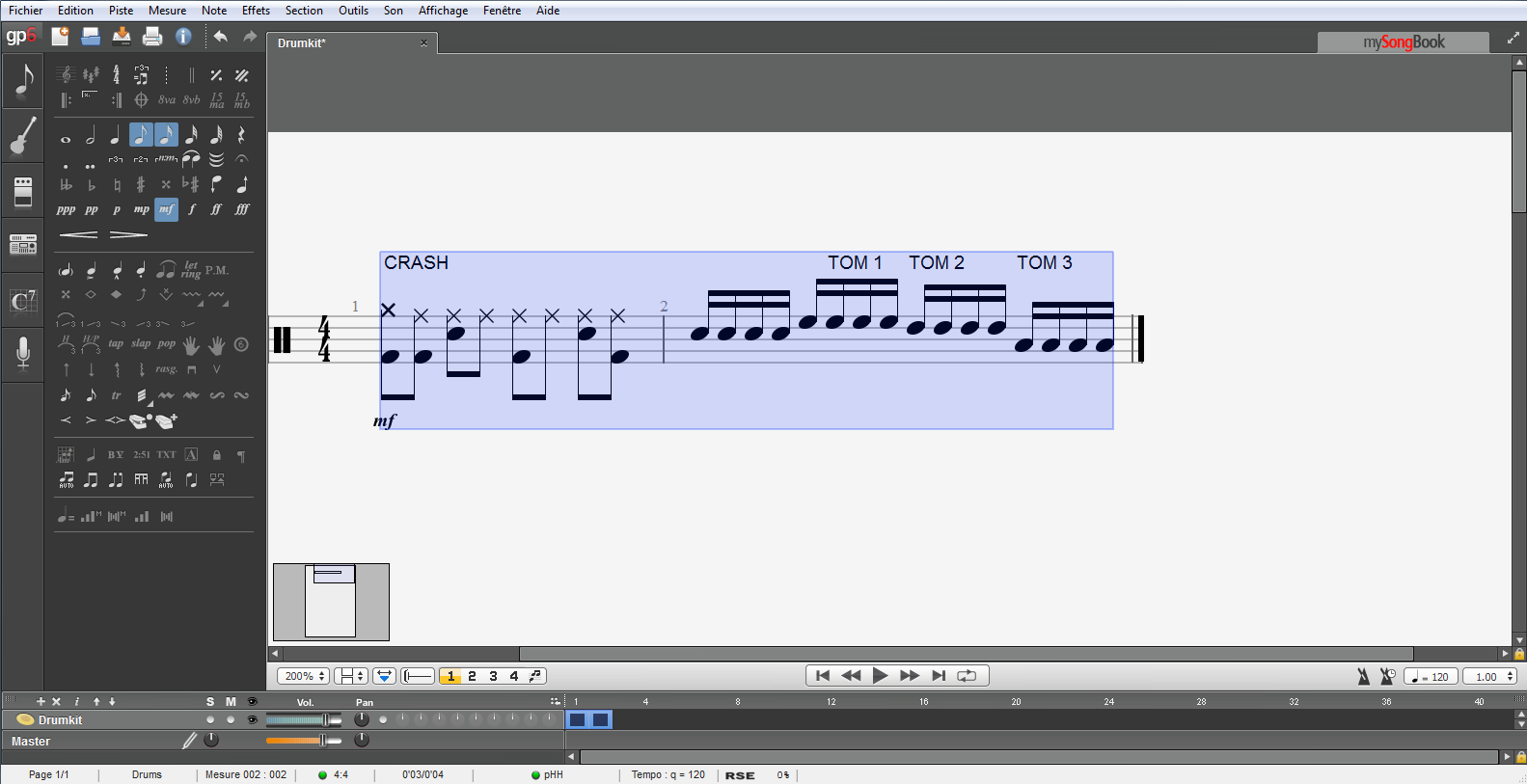Viewport: 1527px width, 784px height.
Task: Open the Fichier menu
Action: coord(26,11)
